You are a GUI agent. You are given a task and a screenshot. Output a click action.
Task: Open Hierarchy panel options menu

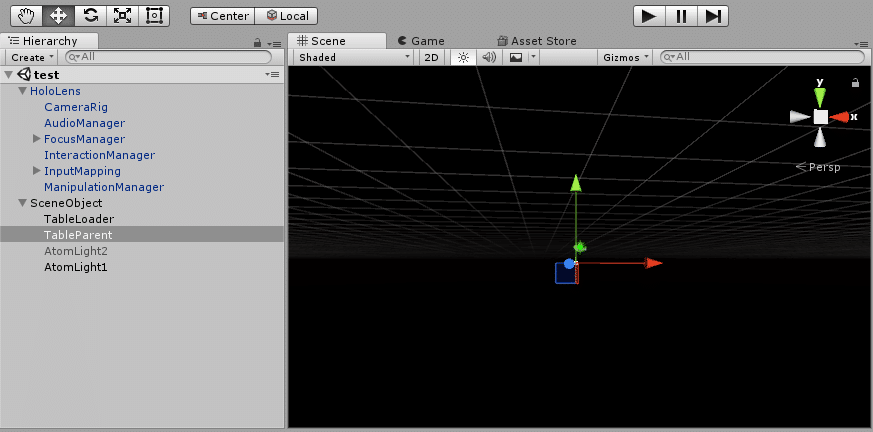(x=274, y=43)
